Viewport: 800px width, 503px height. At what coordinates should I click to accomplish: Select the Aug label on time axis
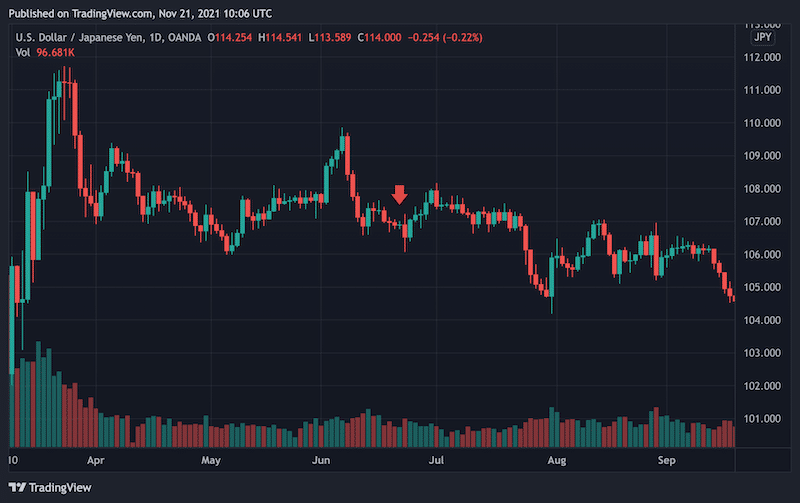[557, 462]
